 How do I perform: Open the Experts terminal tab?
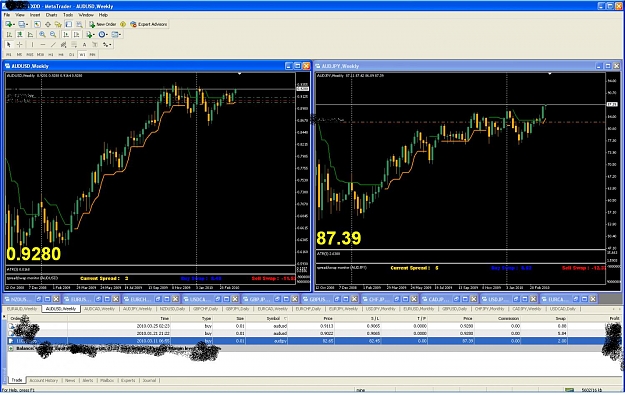pos(128,381)
